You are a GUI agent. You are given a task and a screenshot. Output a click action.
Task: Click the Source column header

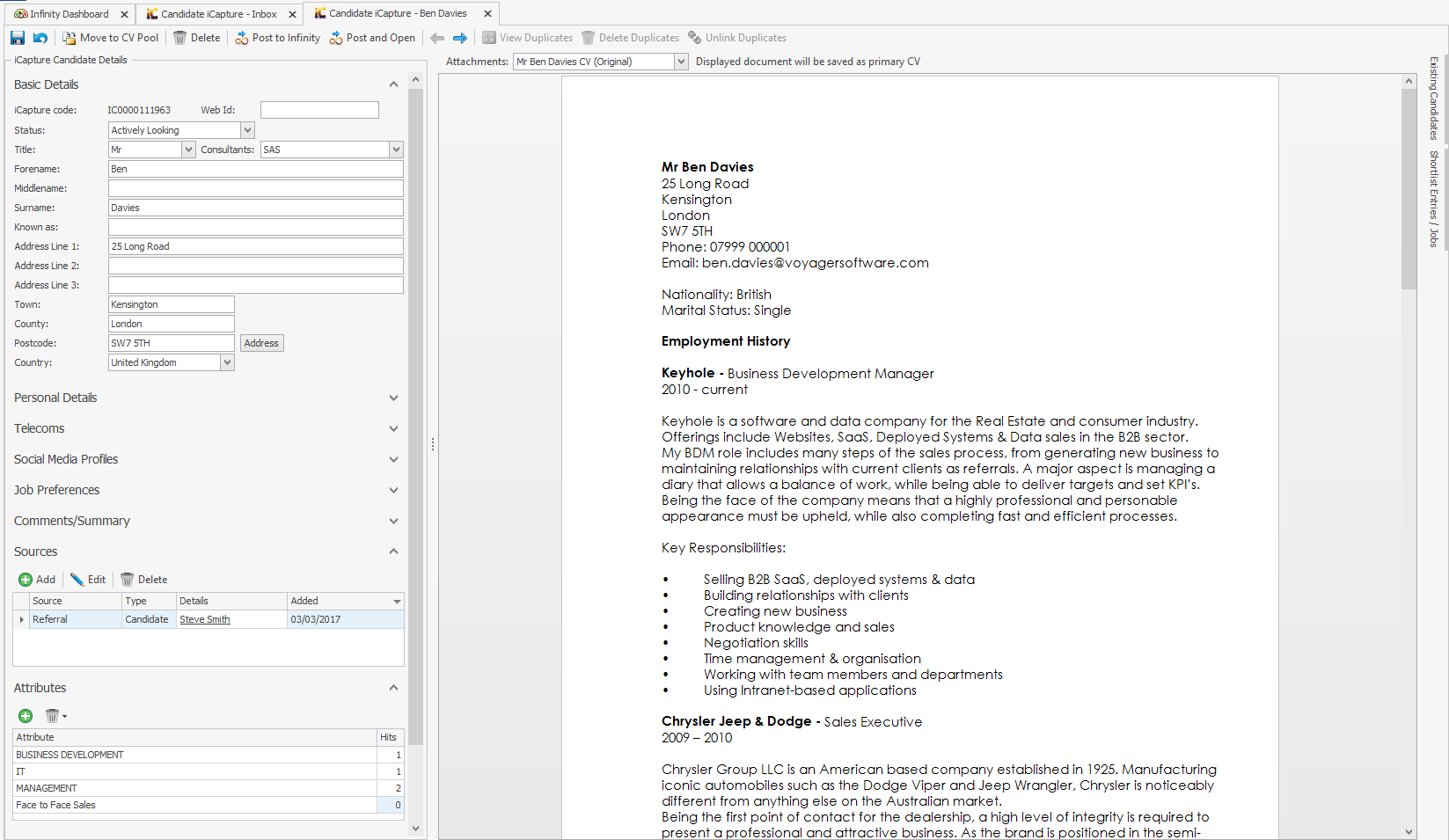(x=76, y=601)
